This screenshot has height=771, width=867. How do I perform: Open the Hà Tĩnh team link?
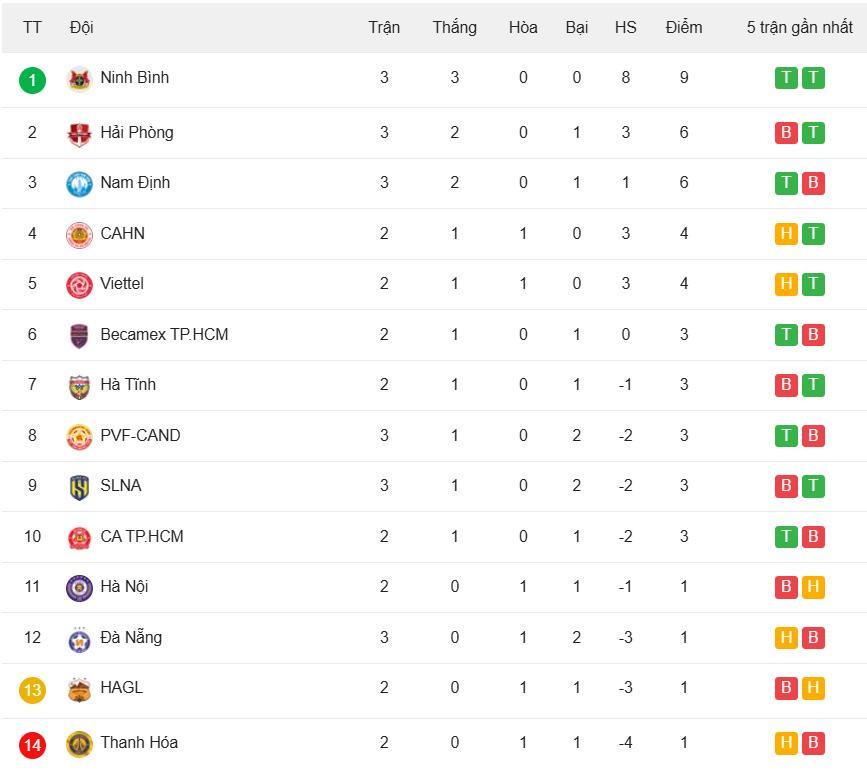(128, 384)
